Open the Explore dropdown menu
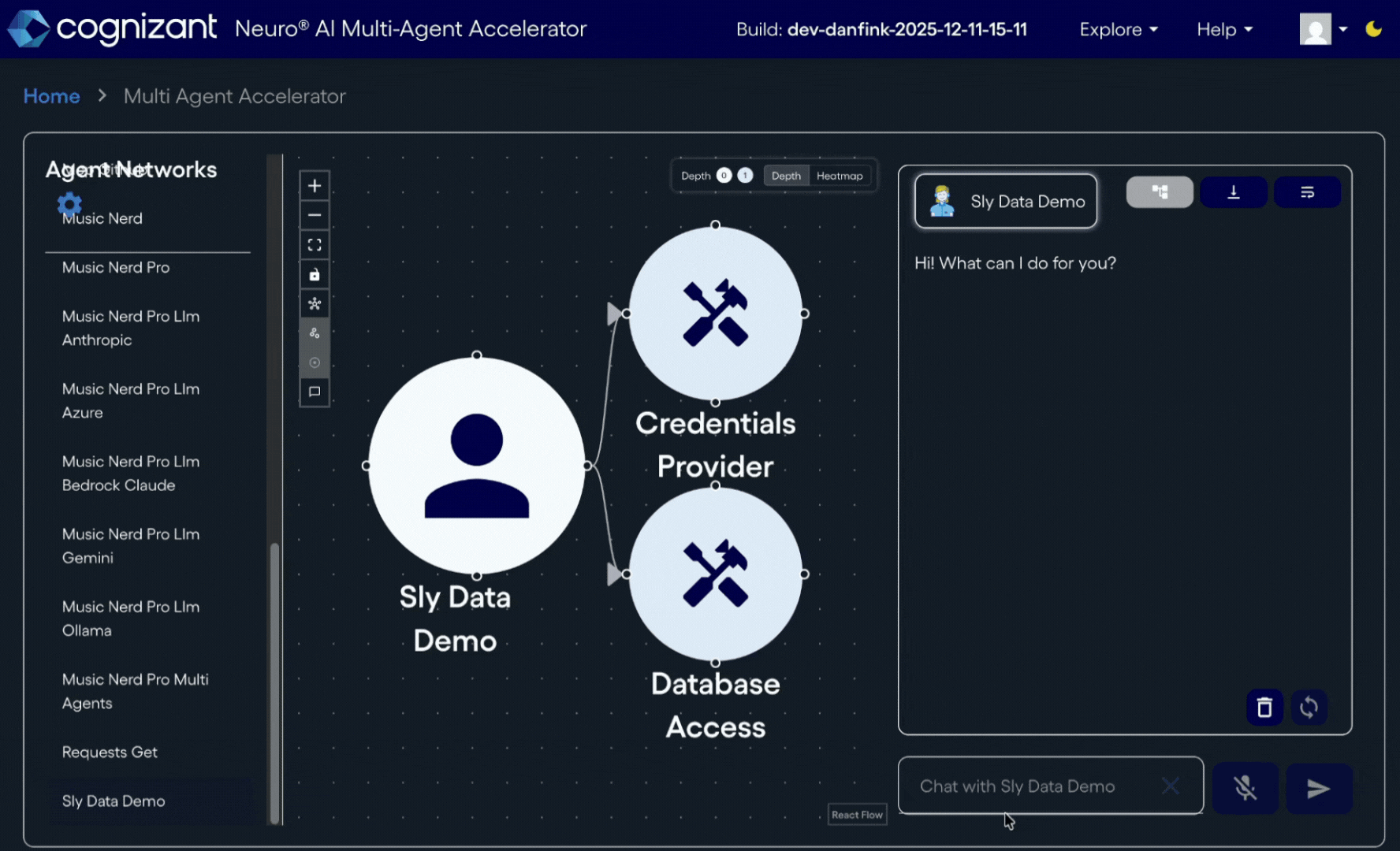 (1118, 29)
